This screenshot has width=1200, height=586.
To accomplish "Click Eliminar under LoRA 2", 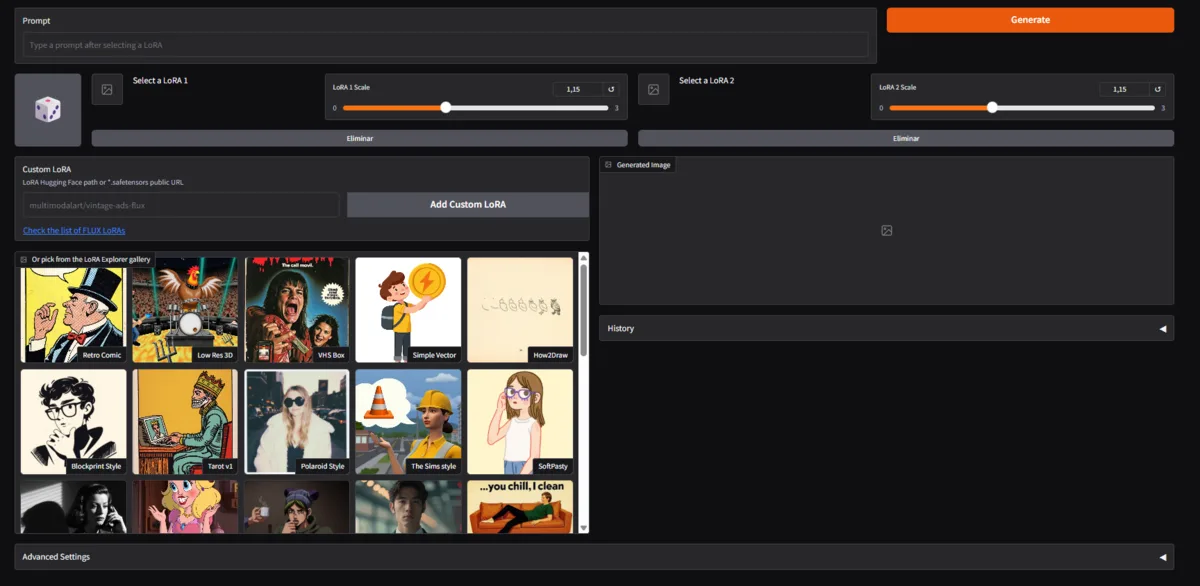I will pyautogui.click(x=906, y=138).
